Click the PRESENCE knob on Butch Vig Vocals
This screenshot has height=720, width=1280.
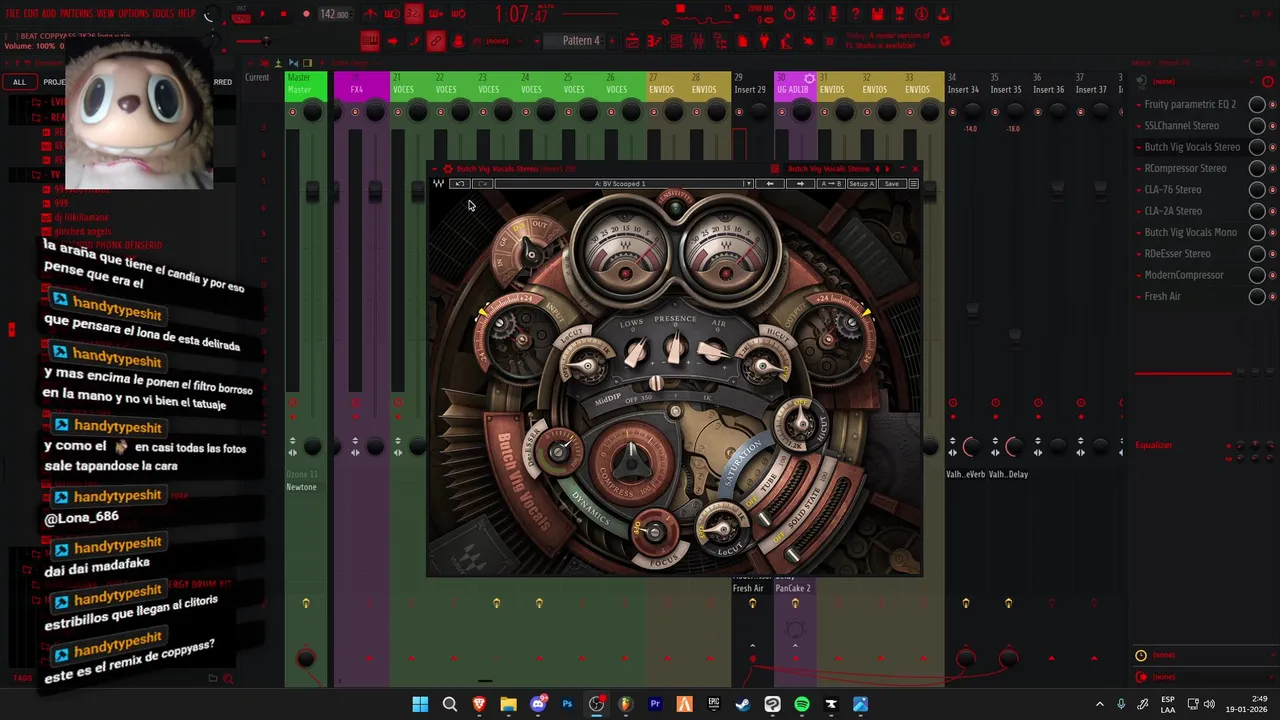pyautogui.click(x=675, y=349)
